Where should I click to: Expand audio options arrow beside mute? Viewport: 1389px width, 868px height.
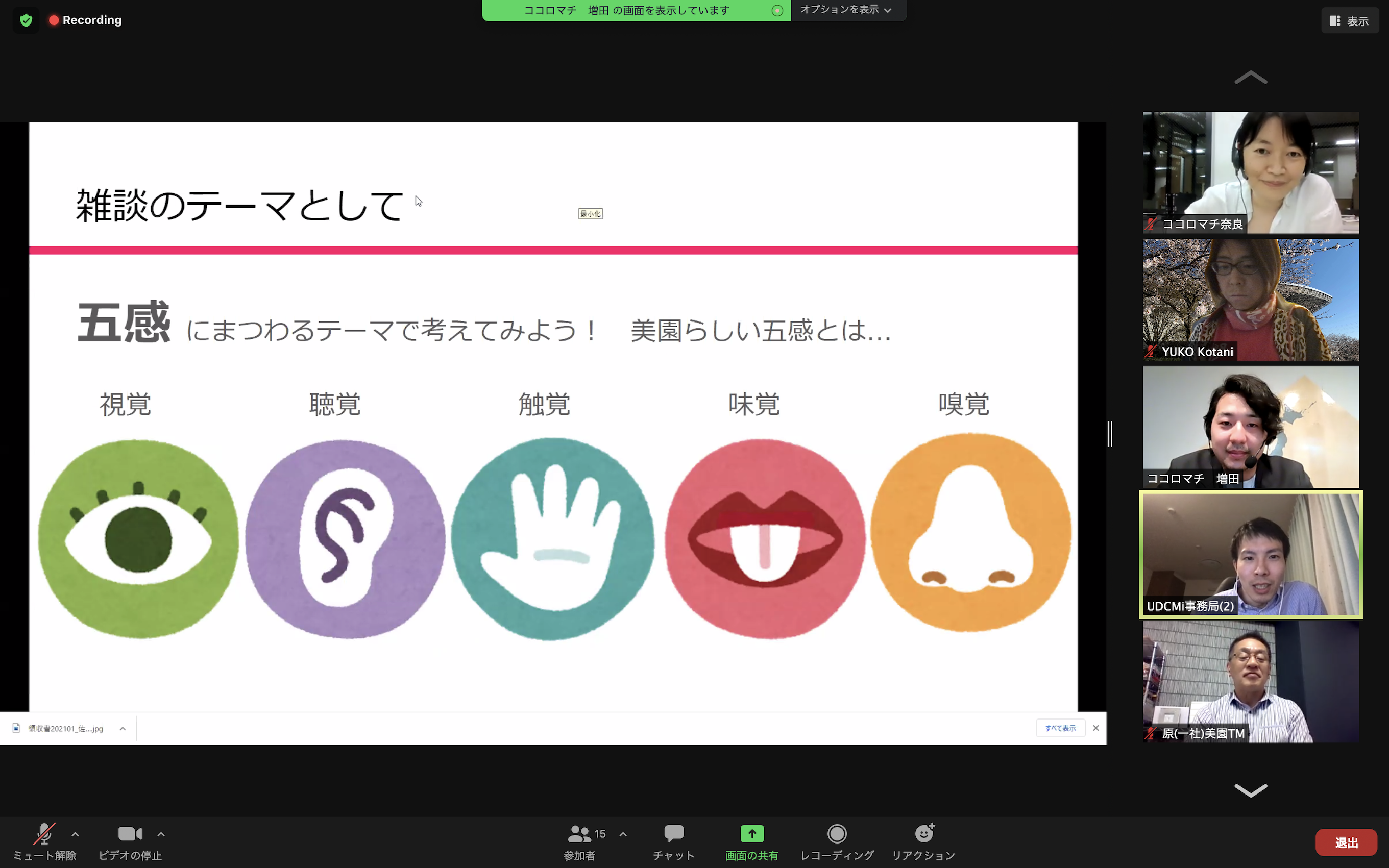click(75, 834)
